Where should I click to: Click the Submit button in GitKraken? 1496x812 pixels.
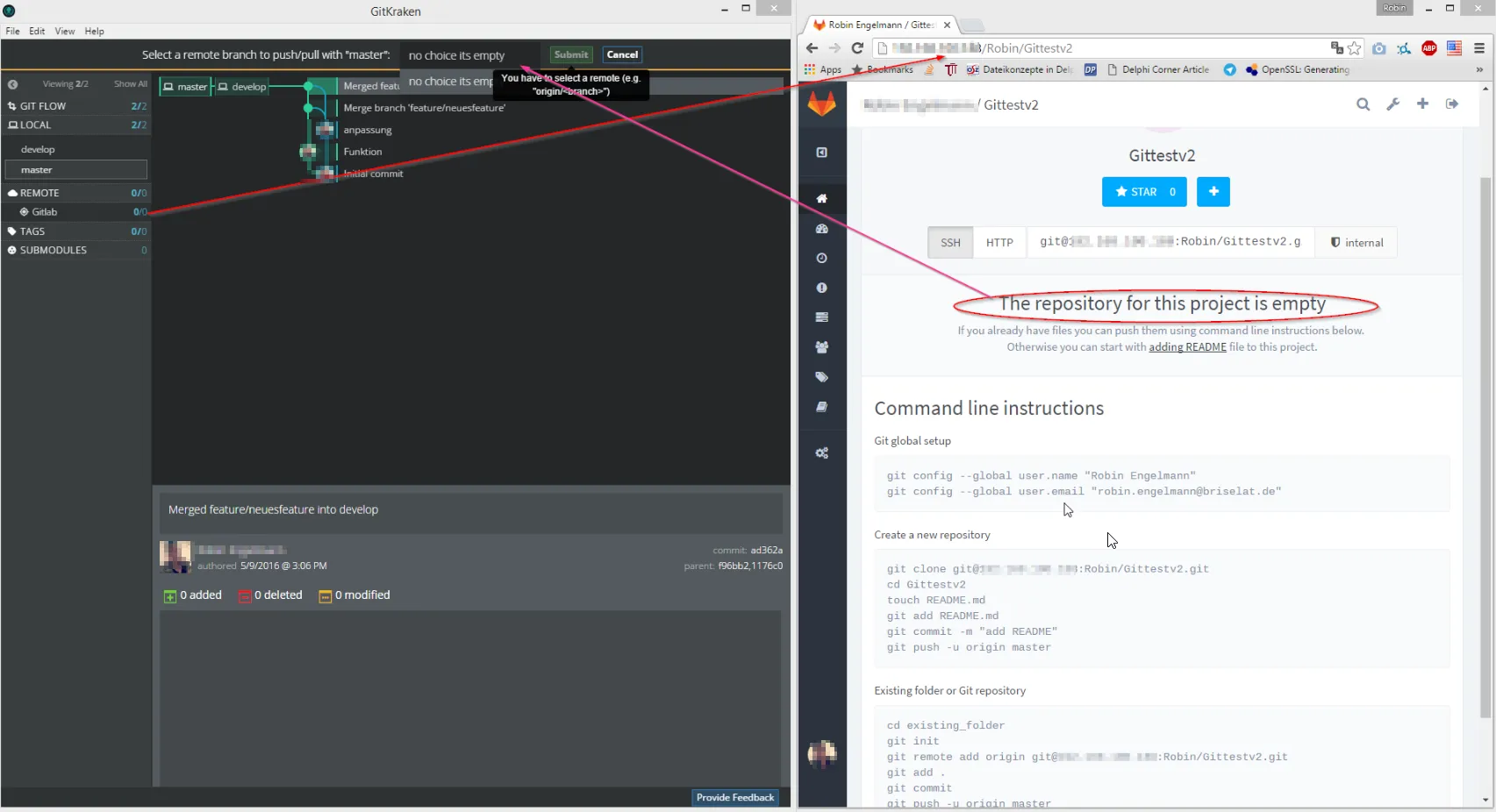(571, 55)
